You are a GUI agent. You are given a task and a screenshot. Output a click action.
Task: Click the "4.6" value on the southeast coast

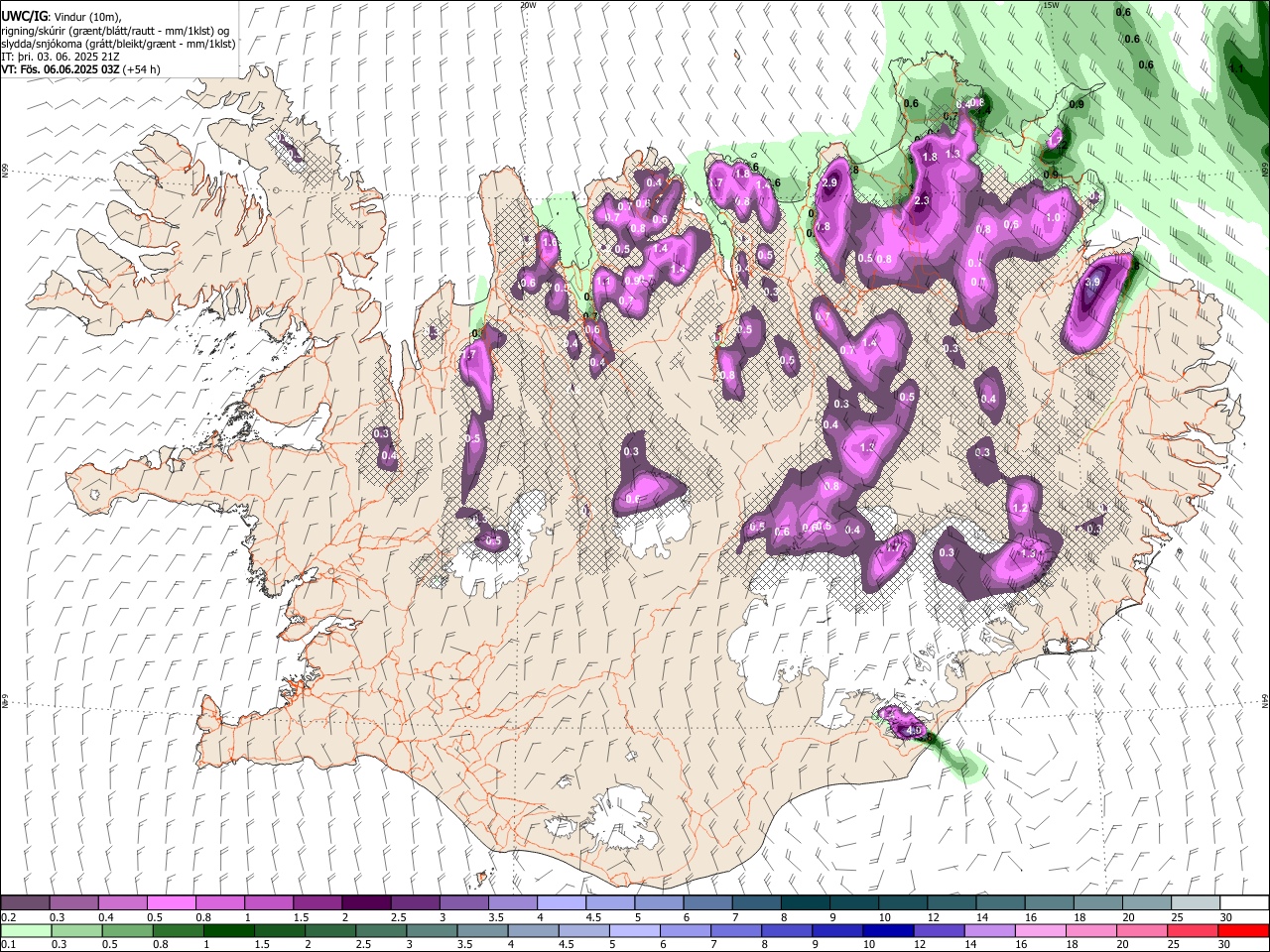pyautogui.click(x=915, y=731)
